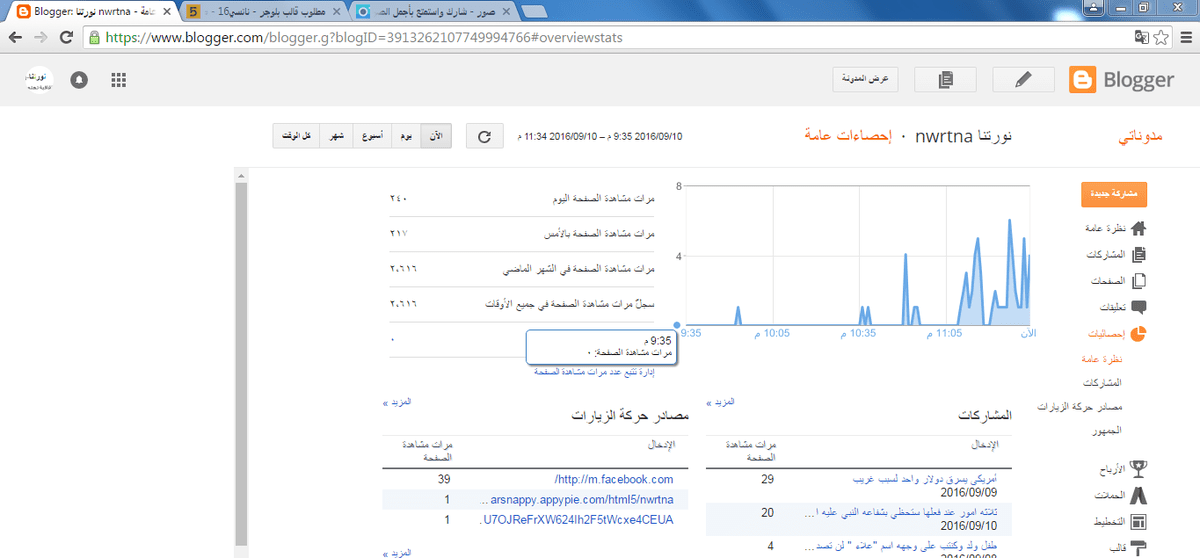Open the نظرة عامة sidebar menu item
The image size is (1200, 558).
coord(1104,229)
